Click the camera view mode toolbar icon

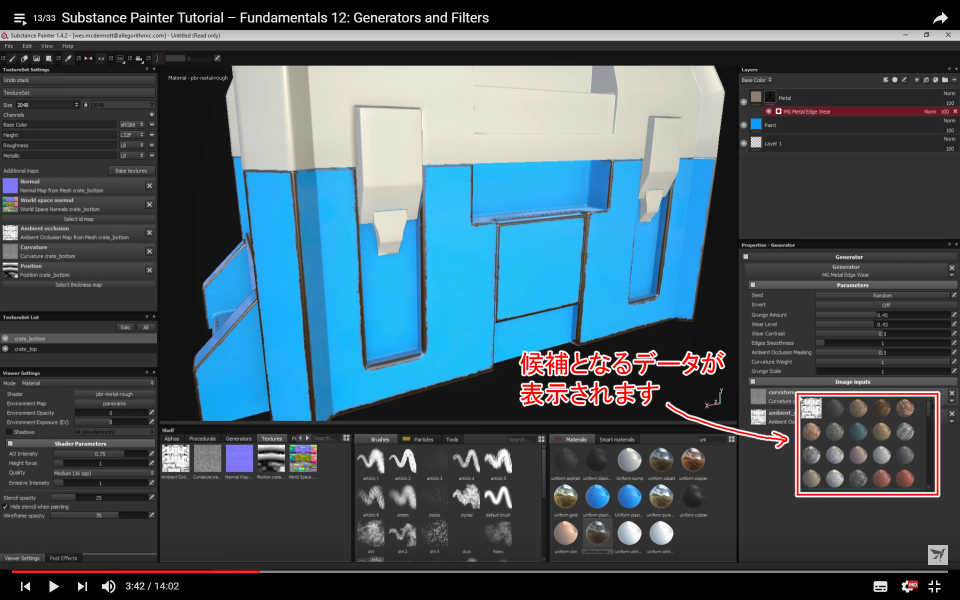[x=139, y=59]
